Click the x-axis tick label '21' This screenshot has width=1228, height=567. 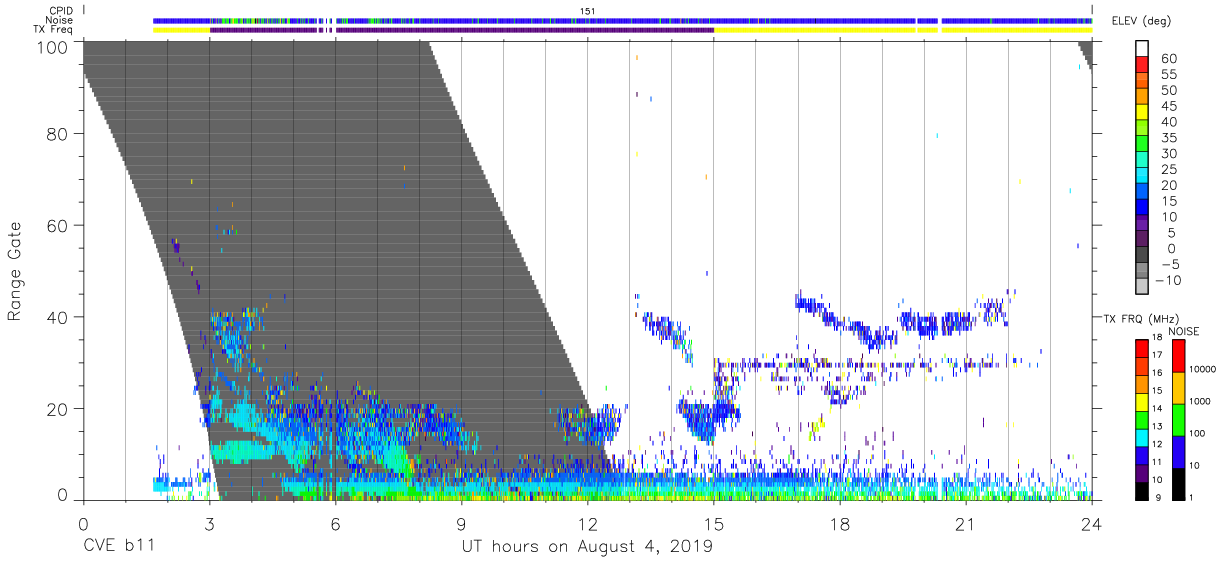[966, 523]
